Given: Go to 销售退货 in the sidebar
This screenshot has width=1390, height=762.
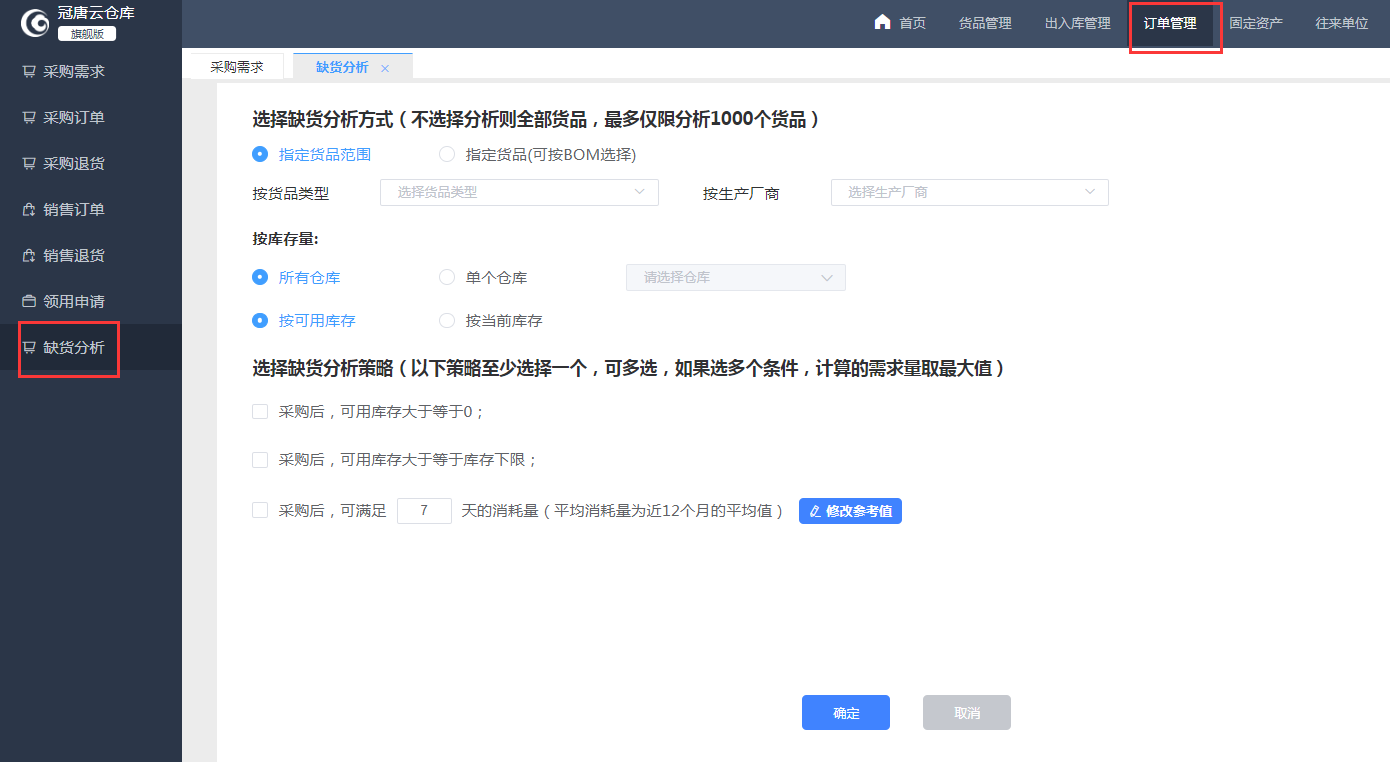Looking at the screenshot, I should pos(91,256).
